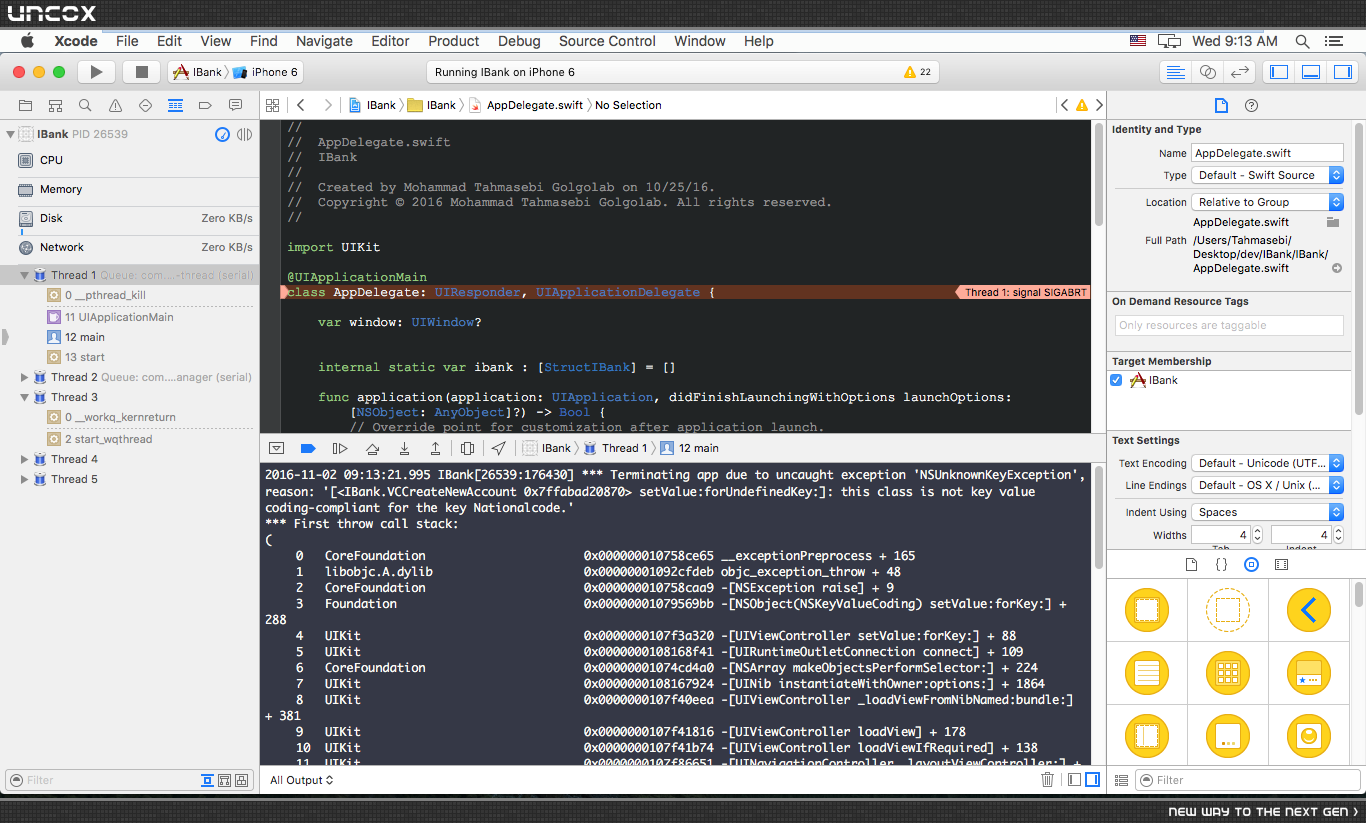Open the Product menu
This screenshot has width=1366, height=823.
[454, 41]
